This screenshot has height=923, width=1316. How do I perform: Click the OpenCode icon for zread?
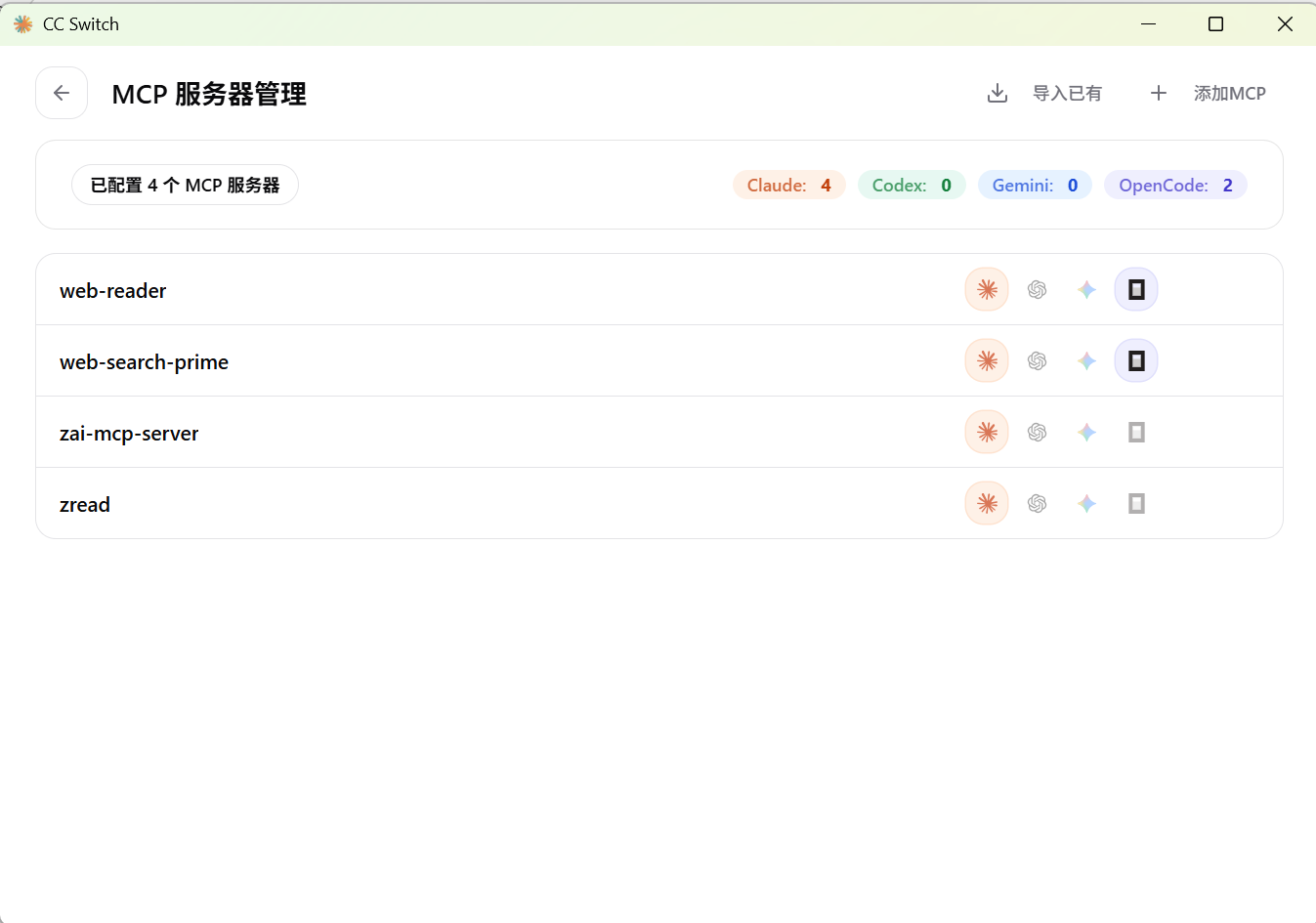point(1136,503)
